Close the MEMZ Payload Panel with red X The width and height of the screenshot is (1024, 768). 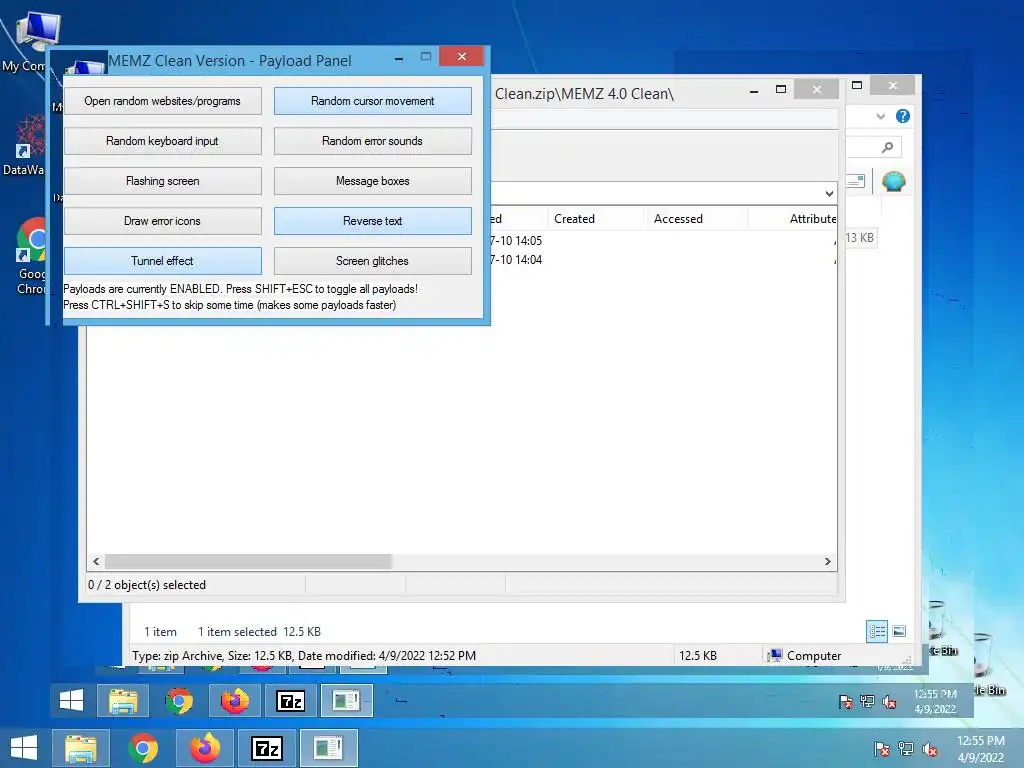462,57
